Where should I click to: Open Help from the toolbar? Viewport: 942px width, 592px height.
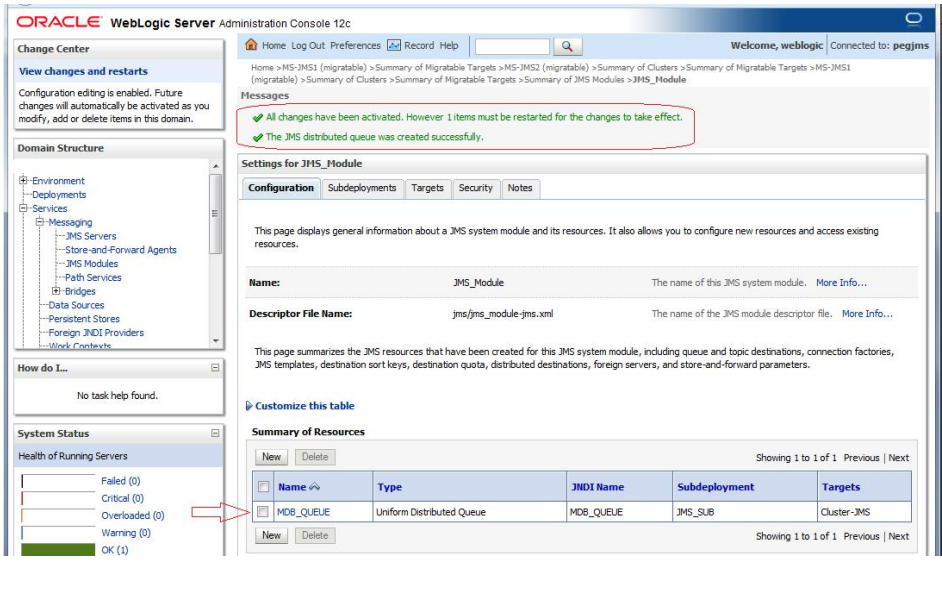click(x=448, y=45)
